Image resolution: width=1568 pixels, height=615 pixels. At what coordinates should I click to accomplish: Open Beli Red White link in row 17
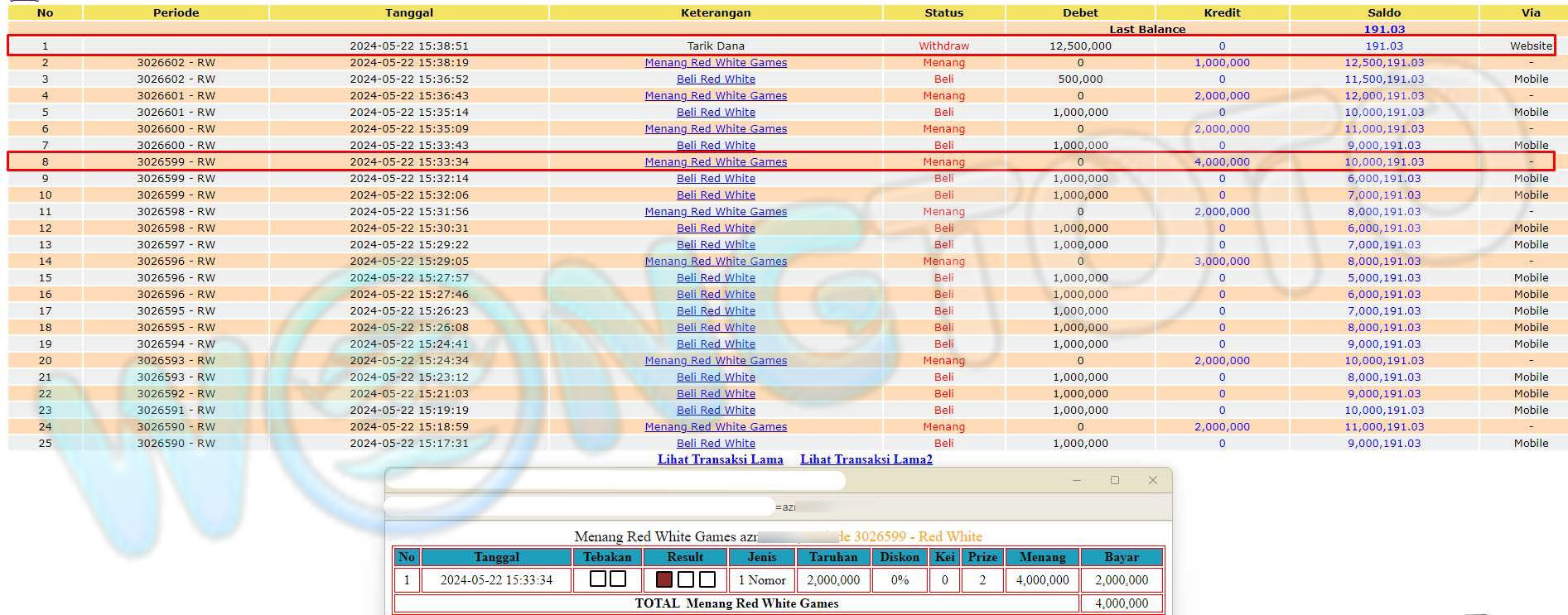716,311
